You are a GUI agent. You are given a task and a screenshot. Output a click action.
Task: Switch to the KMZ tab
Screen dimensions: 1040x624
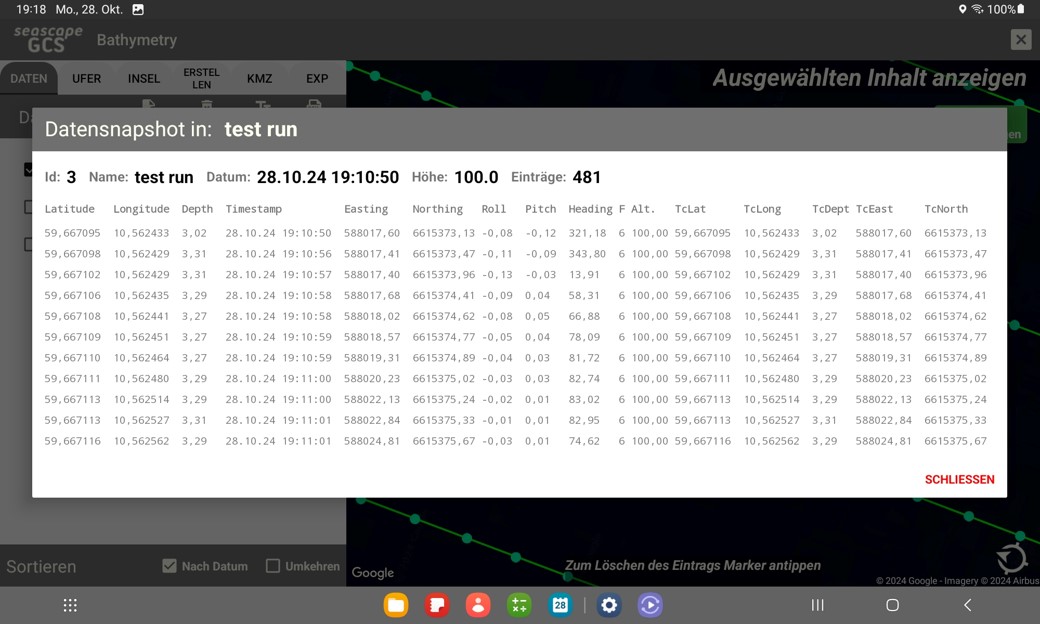pos(259,78)
